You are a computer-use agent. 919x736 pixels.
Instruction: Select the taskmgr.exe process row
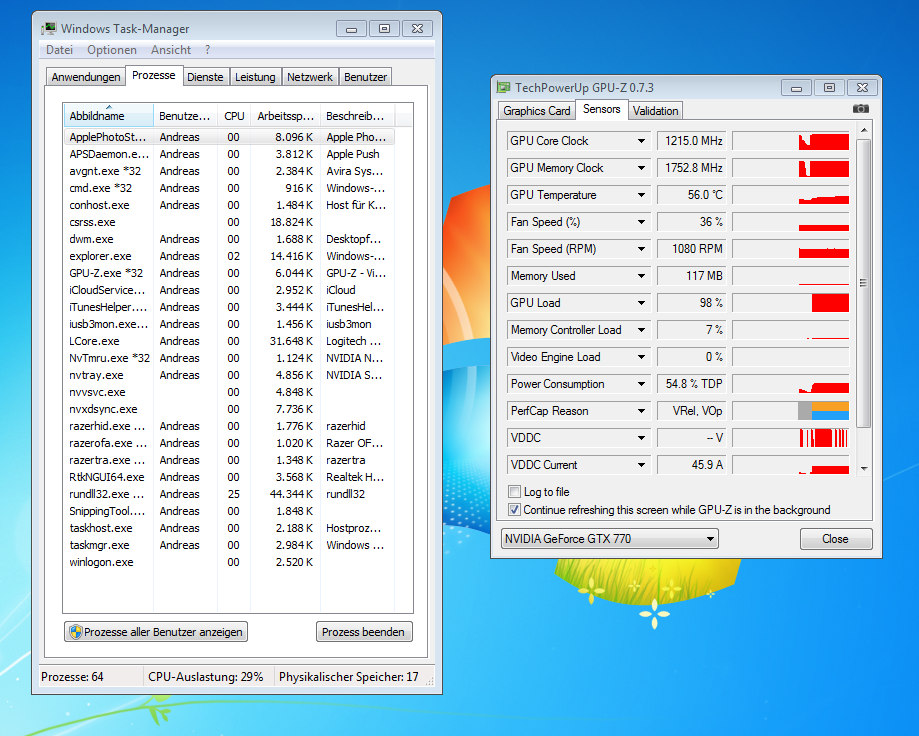(x=229, y=545)
